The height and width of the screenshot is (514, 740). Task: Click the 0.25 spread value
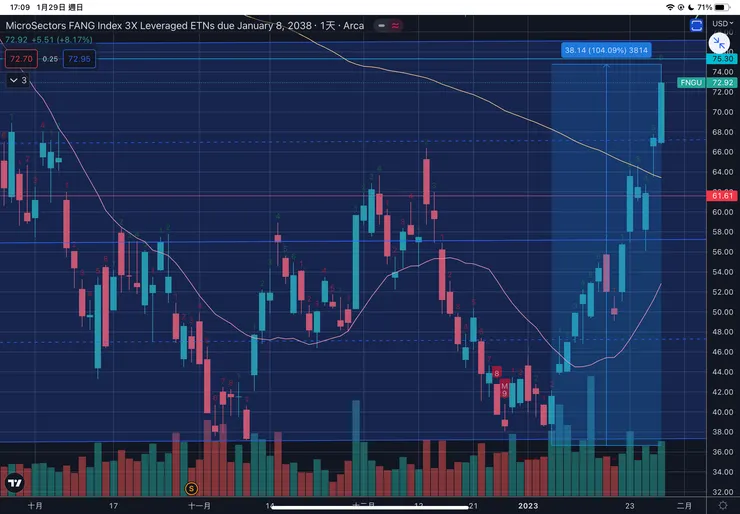click(x=50, y=59)
